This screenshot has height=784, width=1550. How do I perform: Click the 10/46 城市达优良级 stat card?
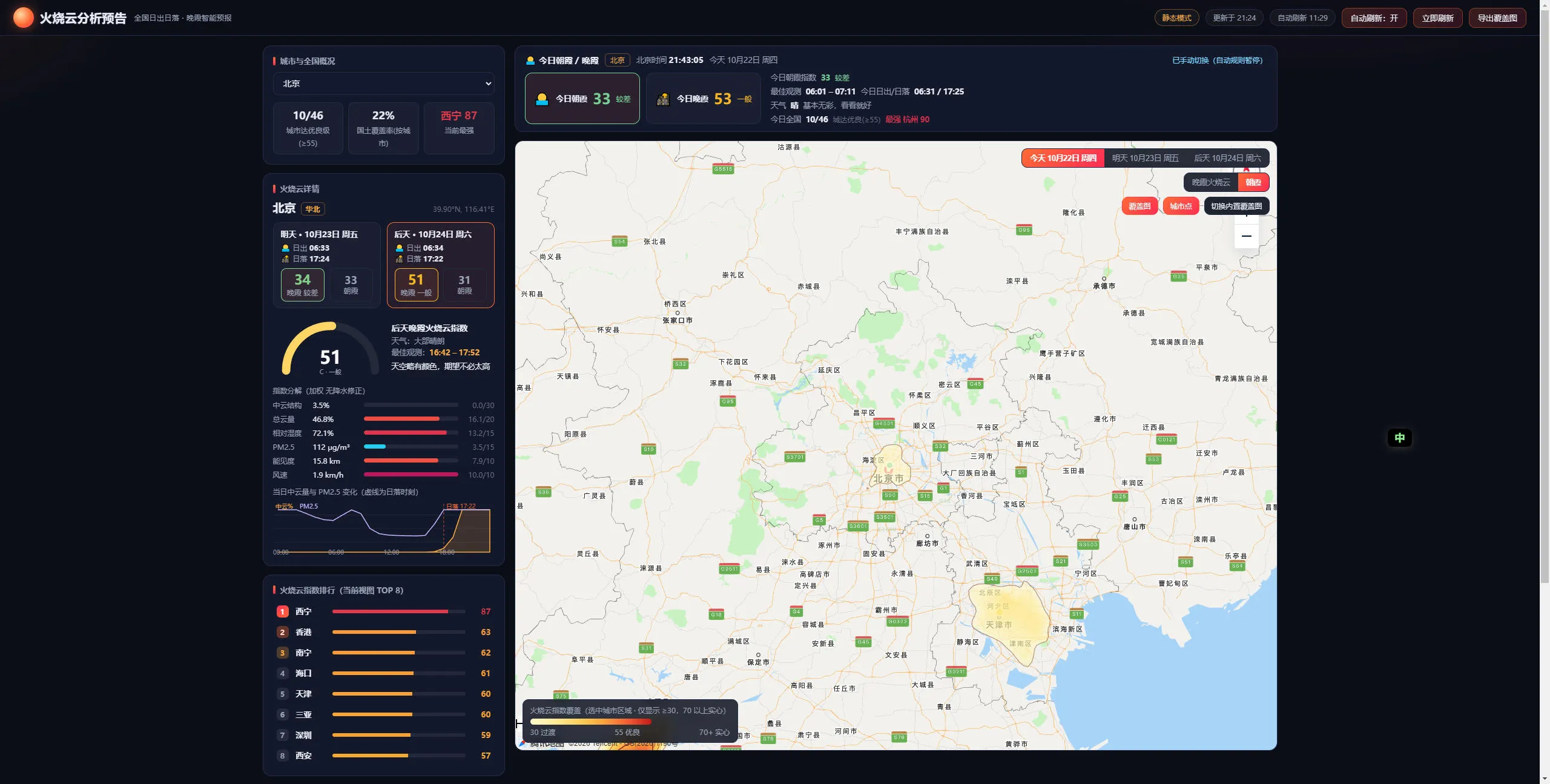click(x=308, y=128)
